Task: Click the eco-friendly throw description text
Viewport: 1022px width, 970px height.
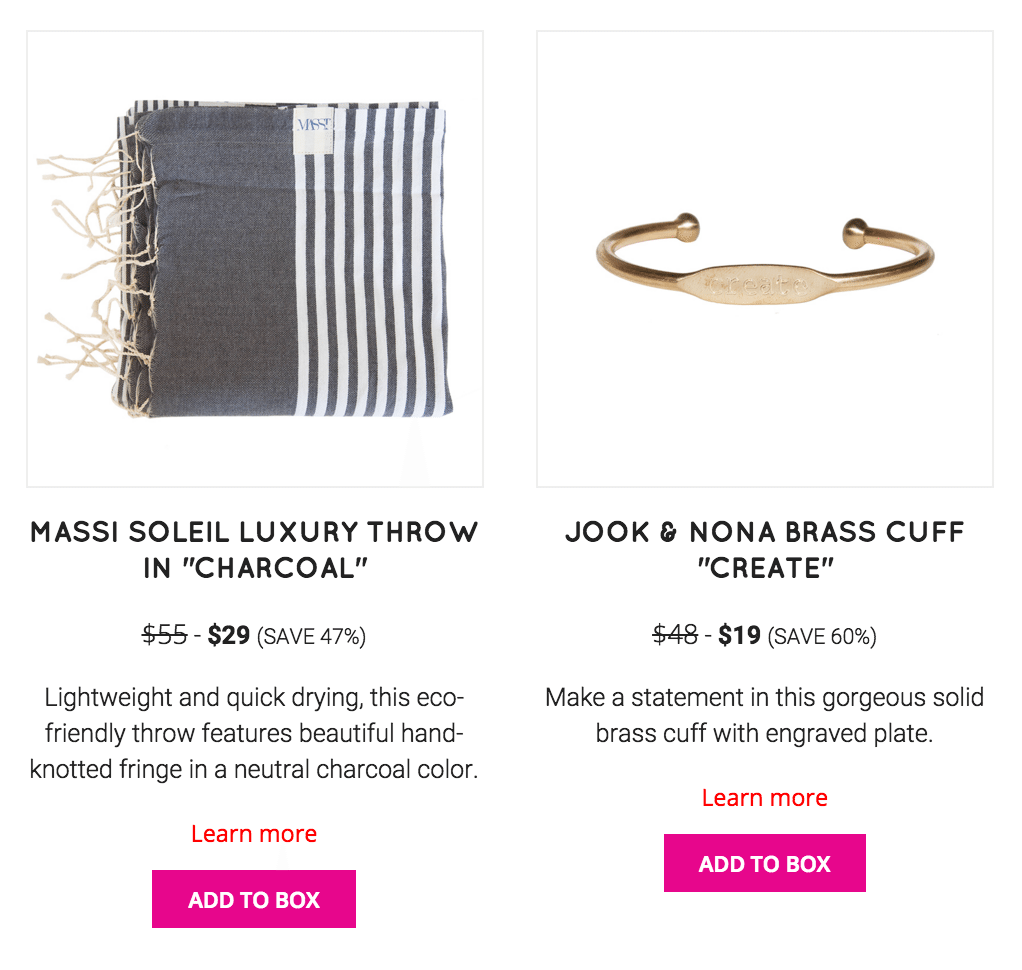Action: pyautogui.click(x=254, y=733)
